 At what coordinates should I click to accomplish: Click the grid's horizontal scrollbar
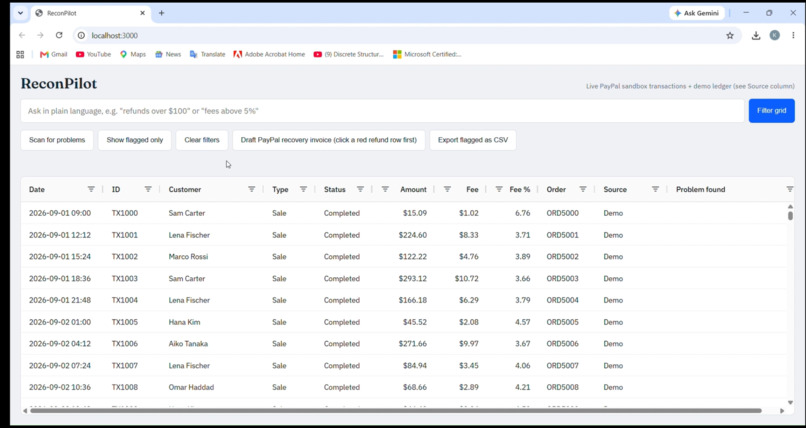(x=396, y=411)
